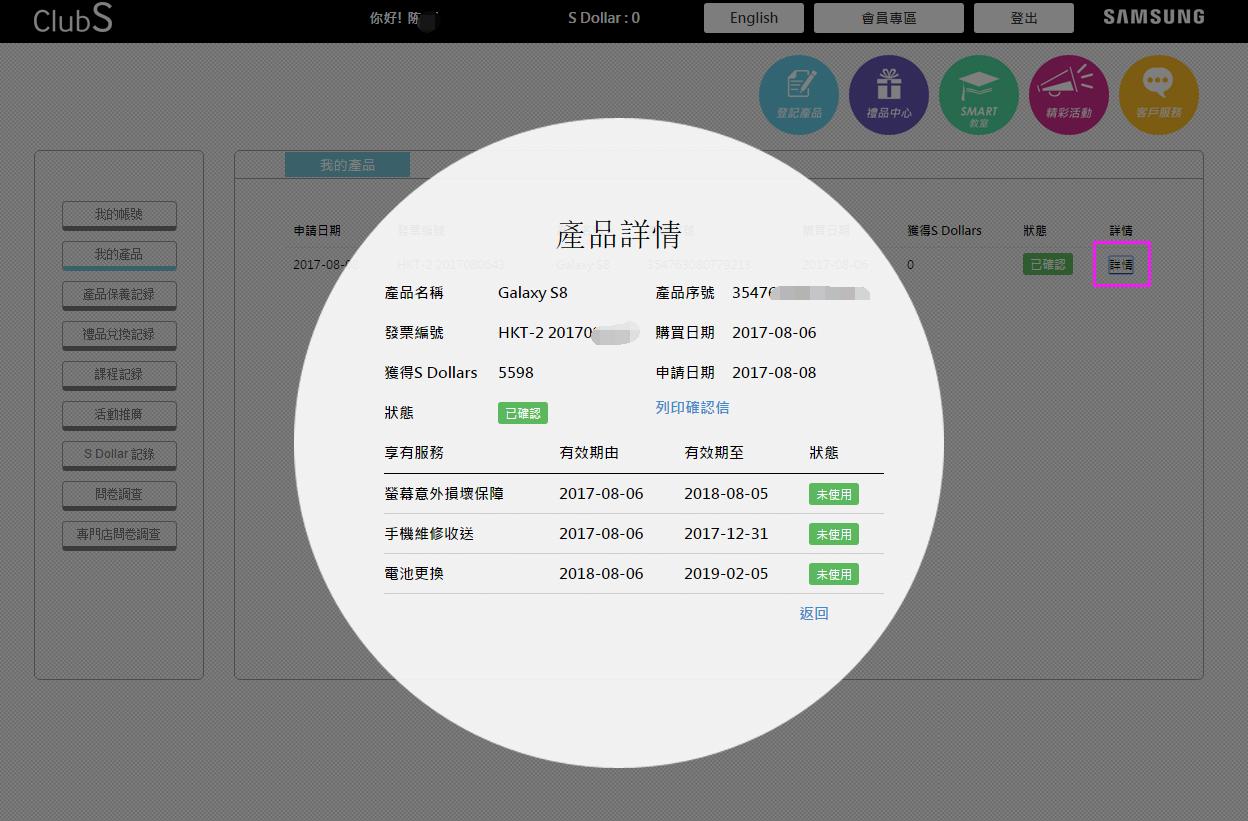Open the 會員專區 menu item
This screenshot has width=1248, height=821.
click(887, 17)
